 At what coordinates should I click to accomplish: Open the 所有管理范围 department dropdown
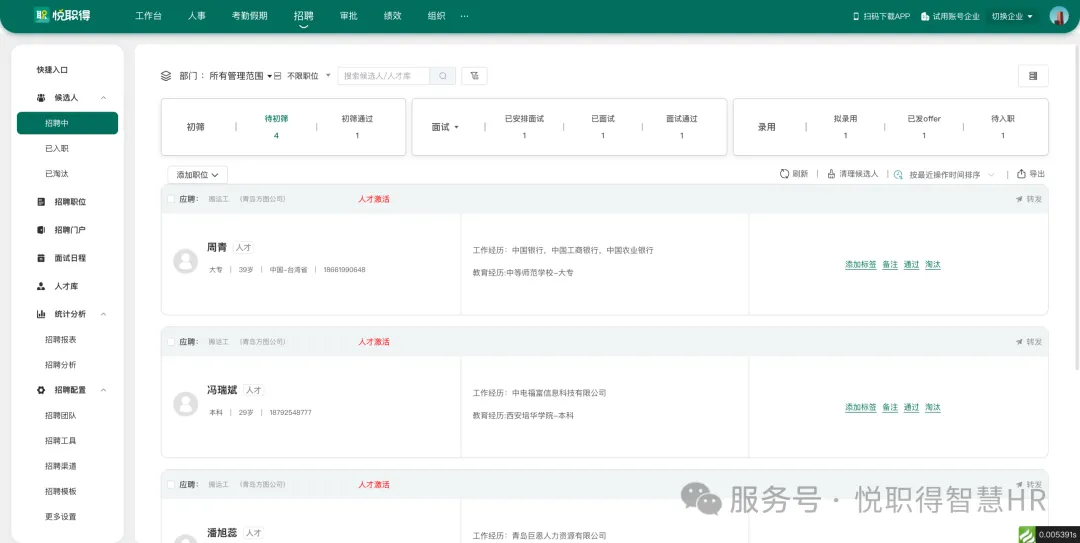pyautogui.click(x=241, y=76)
